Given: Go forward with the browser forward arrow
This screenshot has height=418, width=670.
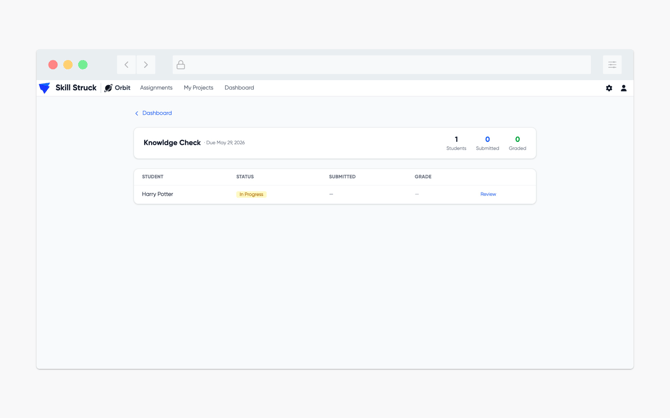Looking at the screenshot, I should point(146,65).
